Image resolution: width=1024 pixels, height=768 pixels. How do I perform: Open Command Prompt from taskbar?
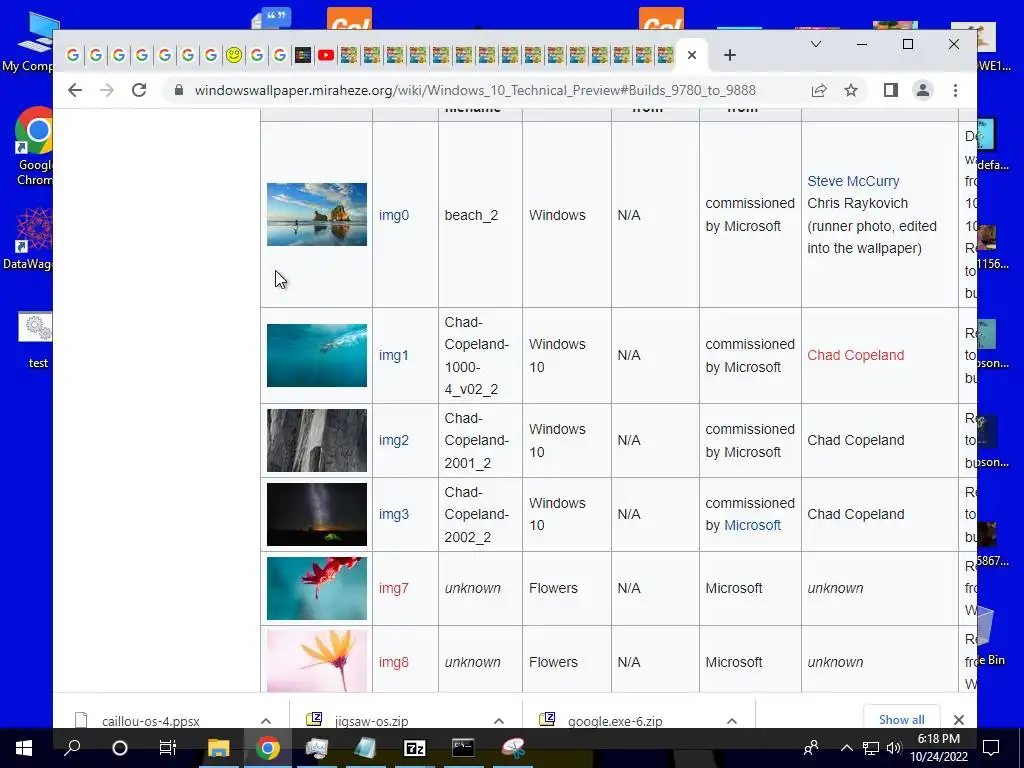tap(463, 748)
